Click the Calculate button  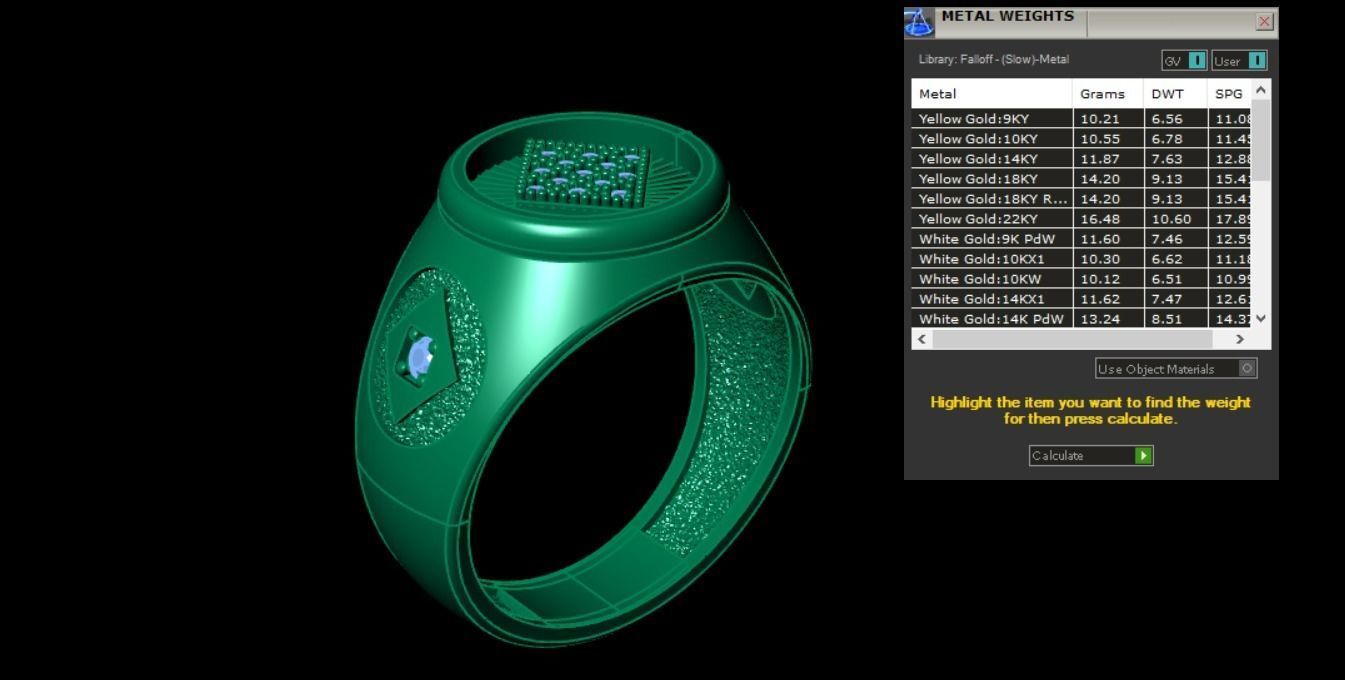pyautogui.click(x=1091, y=456)
